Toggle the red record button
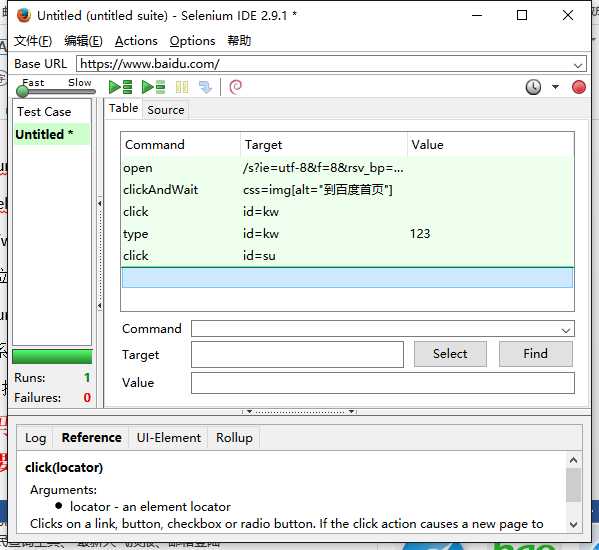Viewport: 599px width, 550px height. point(579,87)
